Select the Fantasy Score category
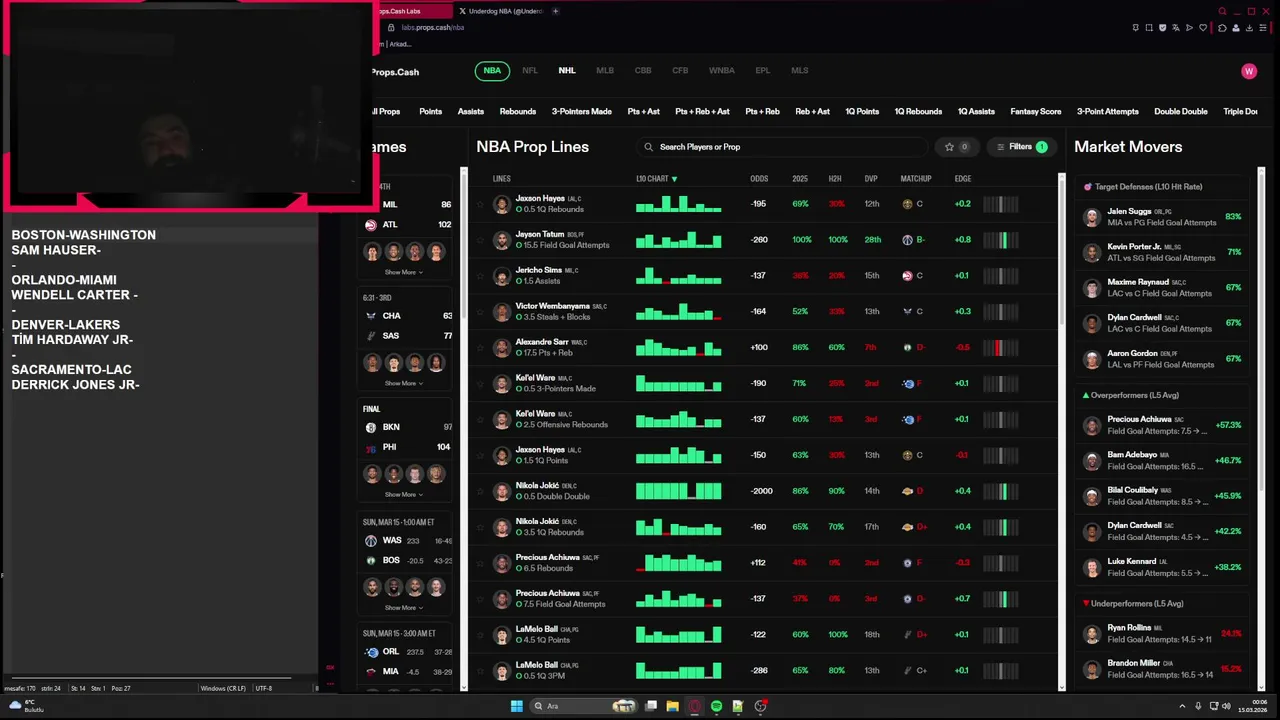 pyautogui.click(x=1036, y=112)
